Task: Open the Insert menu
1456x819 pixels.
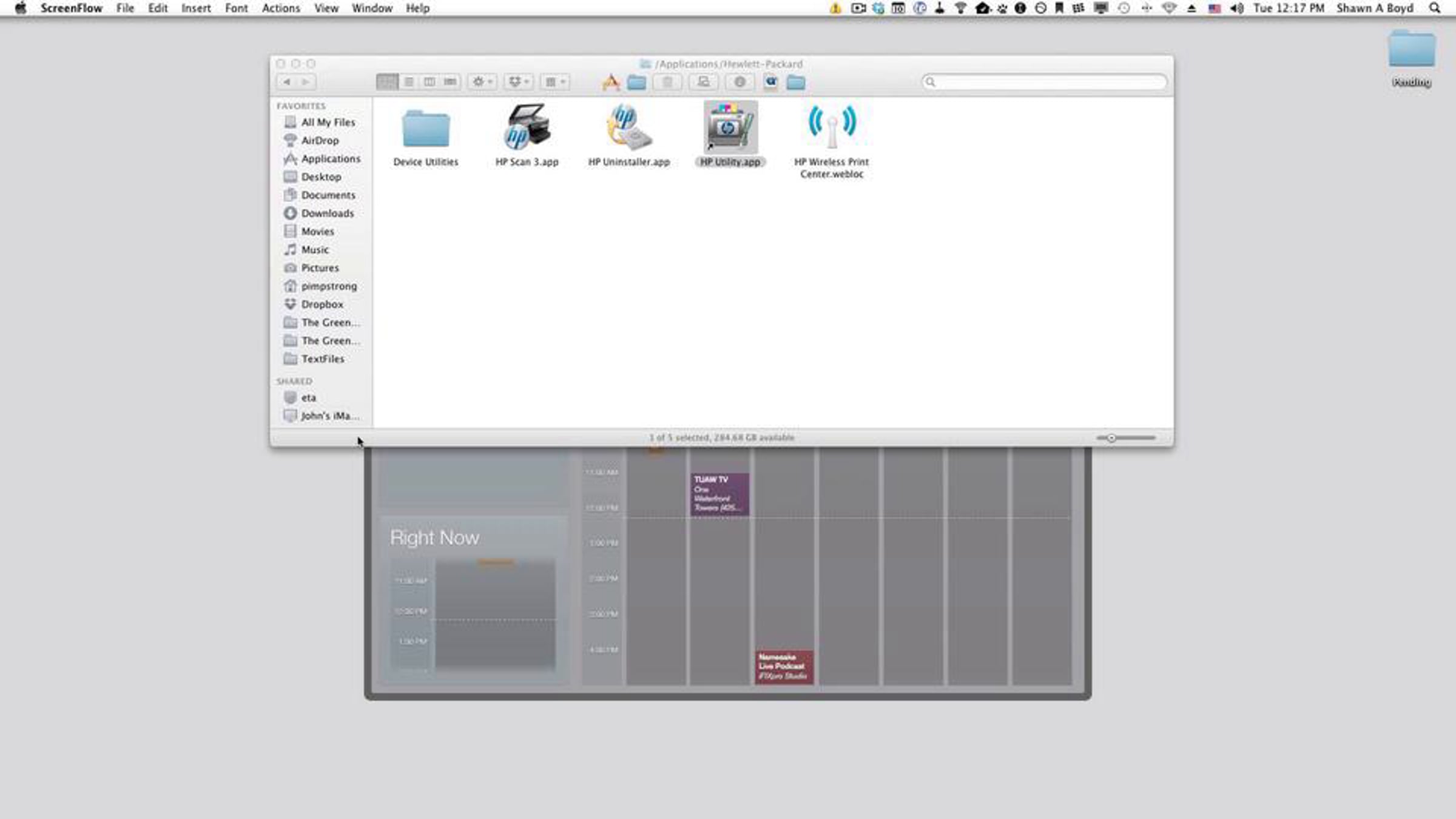Action: coord(195,8)
